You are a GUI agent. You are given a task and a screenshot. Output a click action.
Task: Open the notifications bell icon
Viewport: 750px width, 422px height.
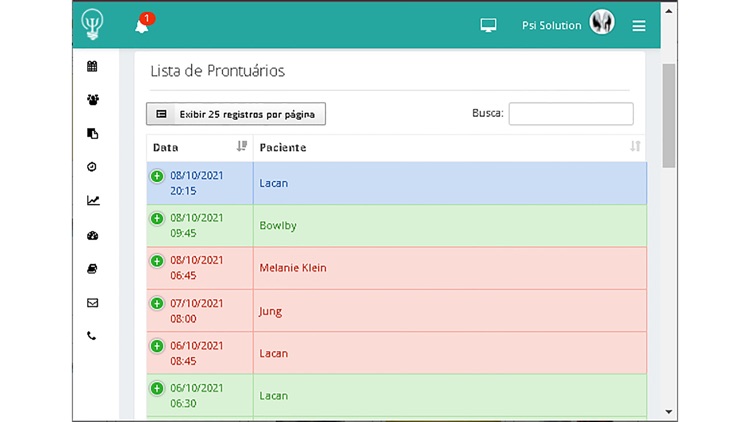point(142,25)
